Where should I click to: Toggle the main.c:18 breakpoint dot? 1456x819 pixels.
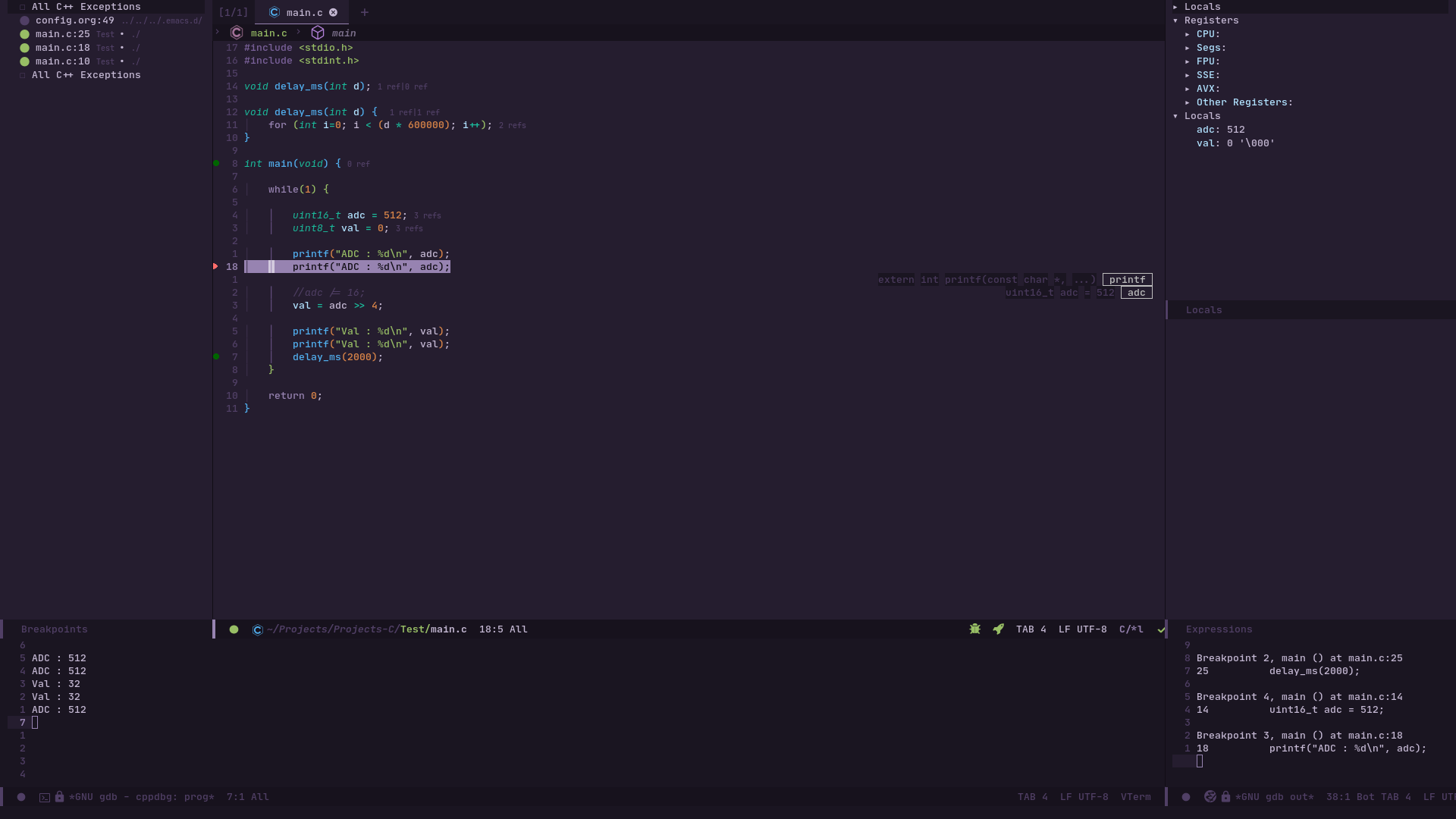(x=24, y=48)
